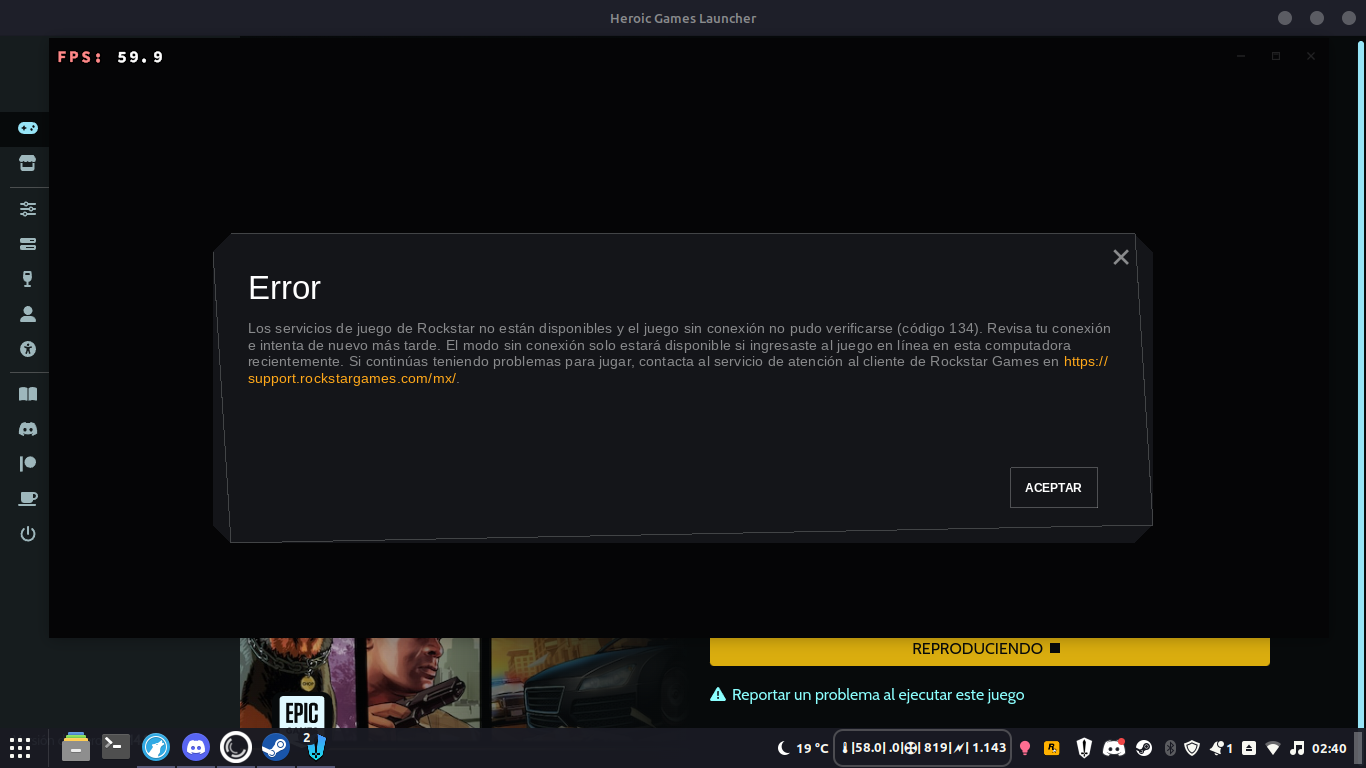
Task: Click the REPRODUCIENDO stop button
Action: pos(990,649)
